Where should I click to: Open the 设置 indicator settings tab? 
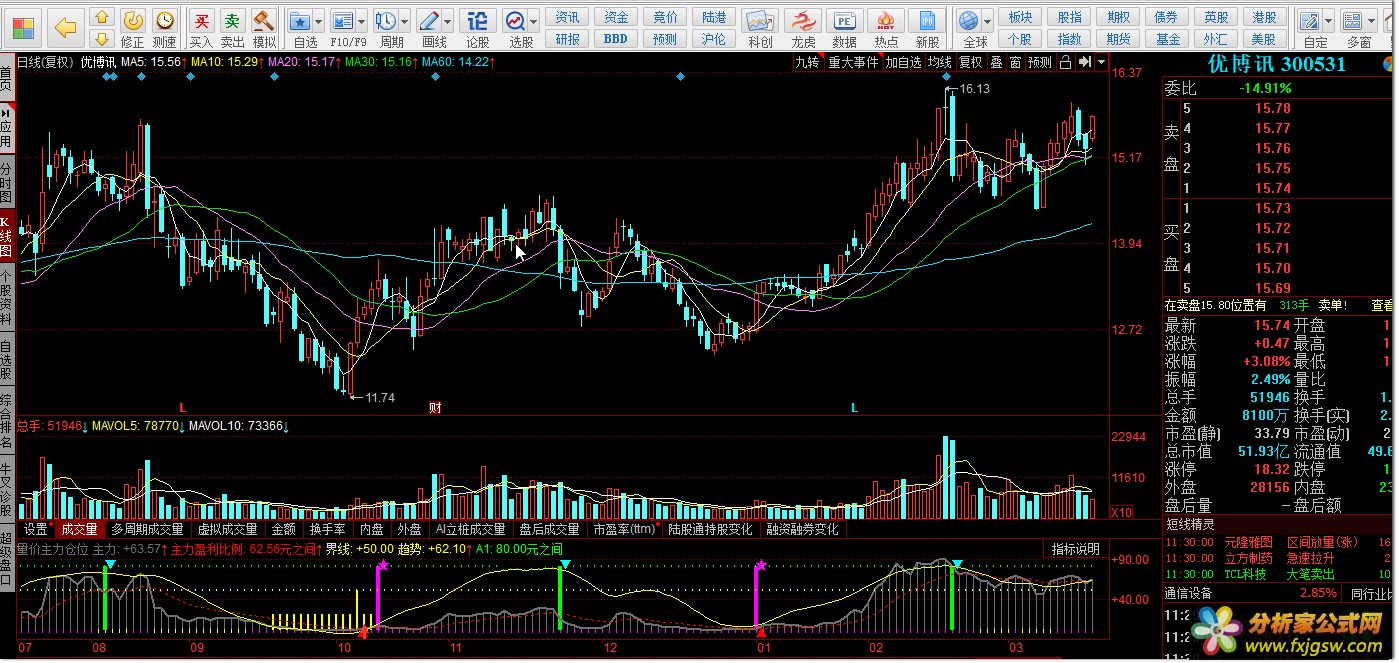(36, 529)
